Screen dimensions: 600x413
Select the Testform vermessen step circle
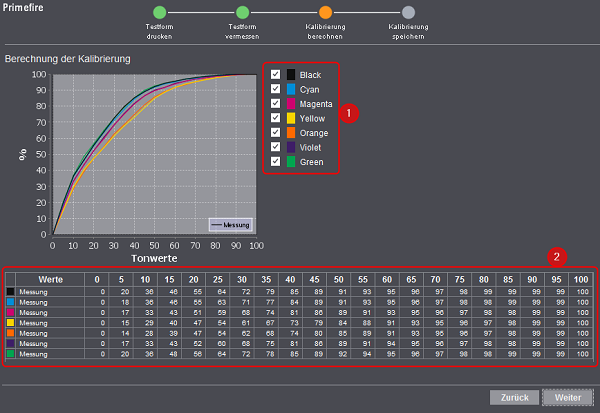[x=243, y=12]
